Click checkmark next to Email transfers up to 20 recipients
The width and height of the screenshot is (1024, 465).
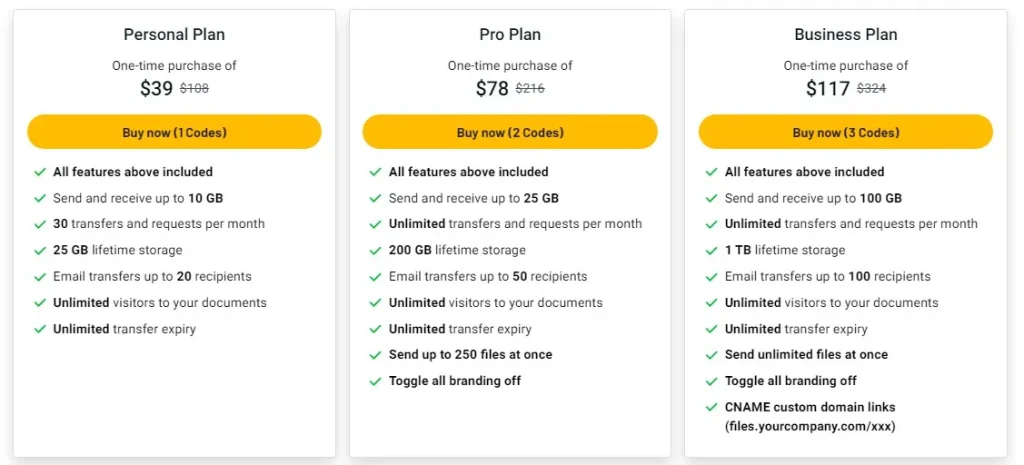(40, 277)
